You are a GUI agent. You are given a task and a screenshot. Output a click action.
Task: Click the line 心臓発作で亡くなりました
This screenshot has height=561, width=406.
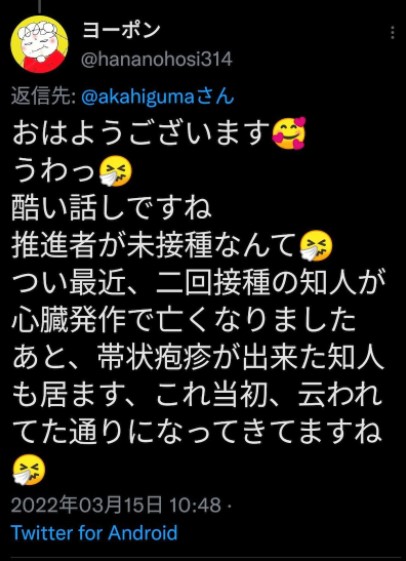pyautogui.click(x=184, y=321)
